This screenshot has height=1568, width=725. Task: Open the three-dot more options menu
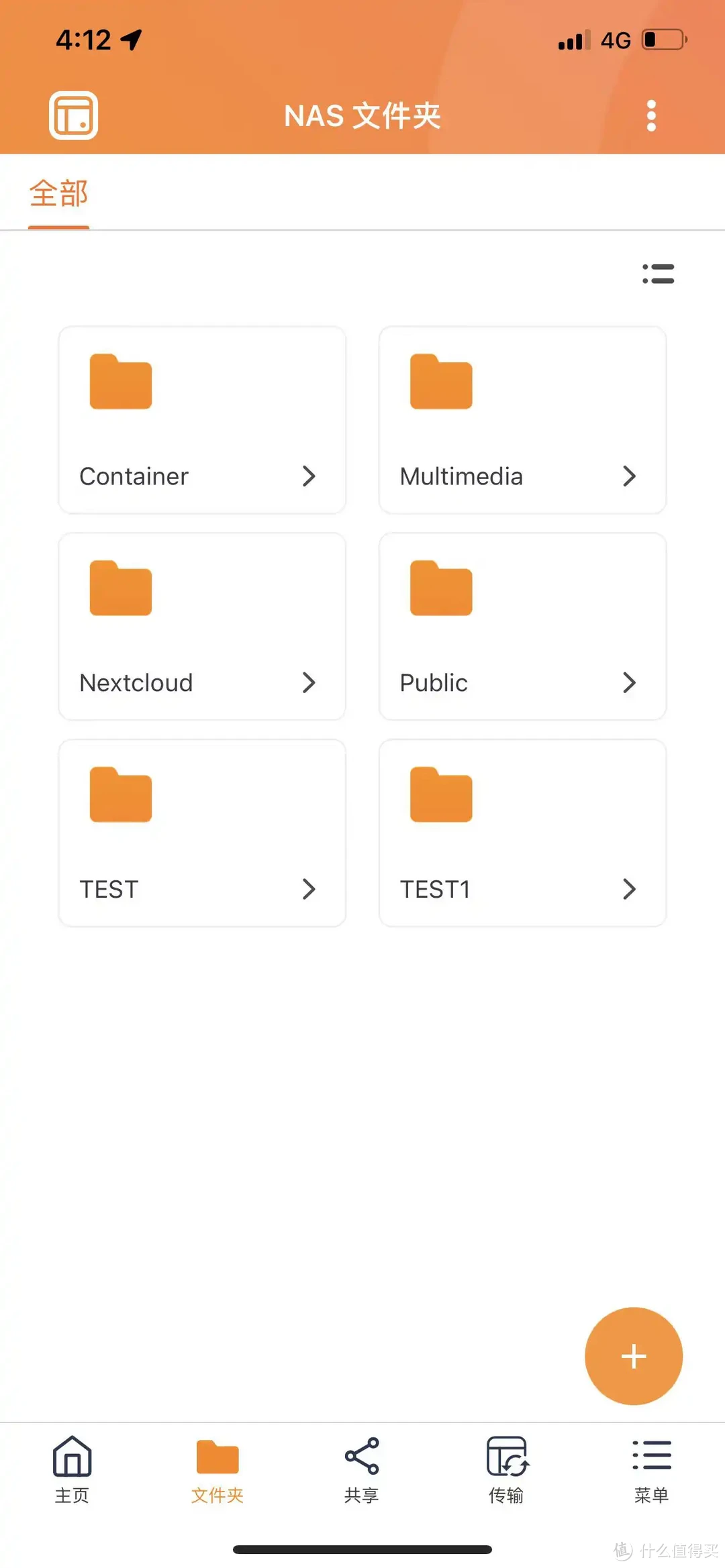(x=650, y=116)
